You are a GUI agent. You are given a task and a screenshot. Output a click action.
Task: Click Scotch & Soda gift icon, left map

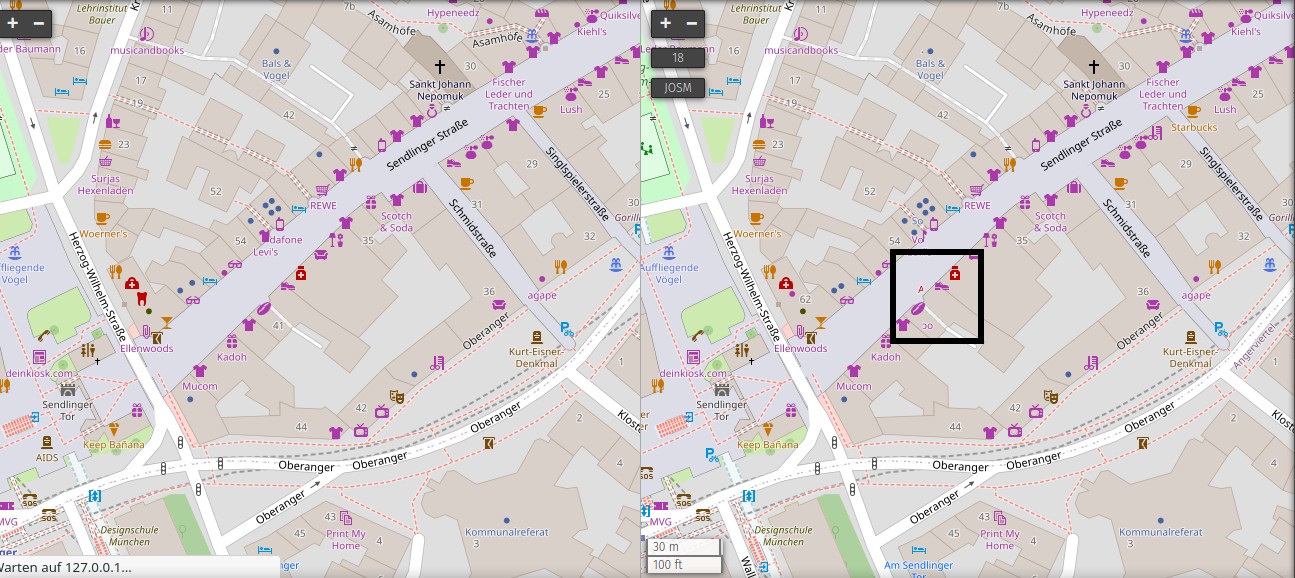pos(370,203)
